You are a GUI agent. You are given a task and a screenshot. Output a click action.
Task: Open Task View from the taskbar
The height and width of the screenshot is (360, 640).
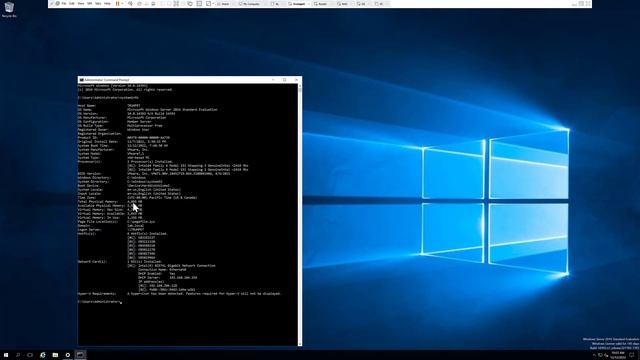tap(30, 355)
